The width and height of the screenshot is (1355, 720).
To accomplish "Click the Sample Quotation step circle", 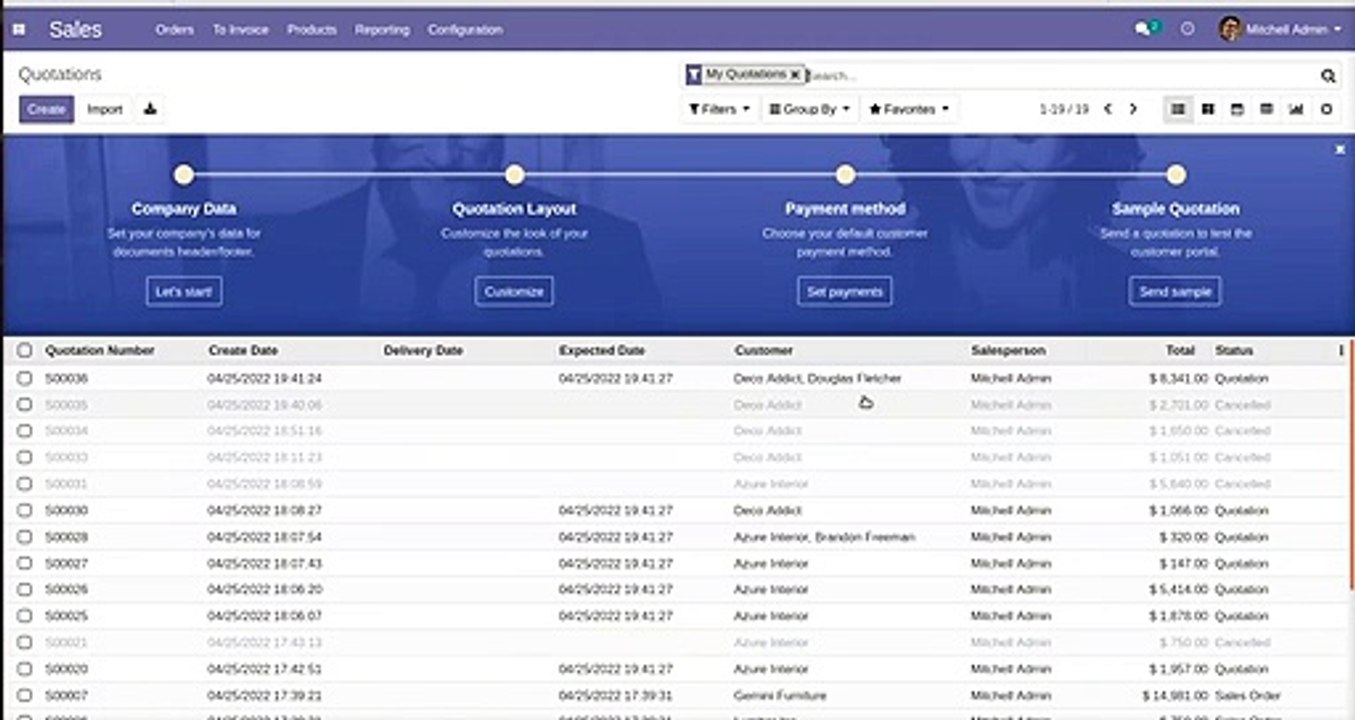I will (1176, 175).
